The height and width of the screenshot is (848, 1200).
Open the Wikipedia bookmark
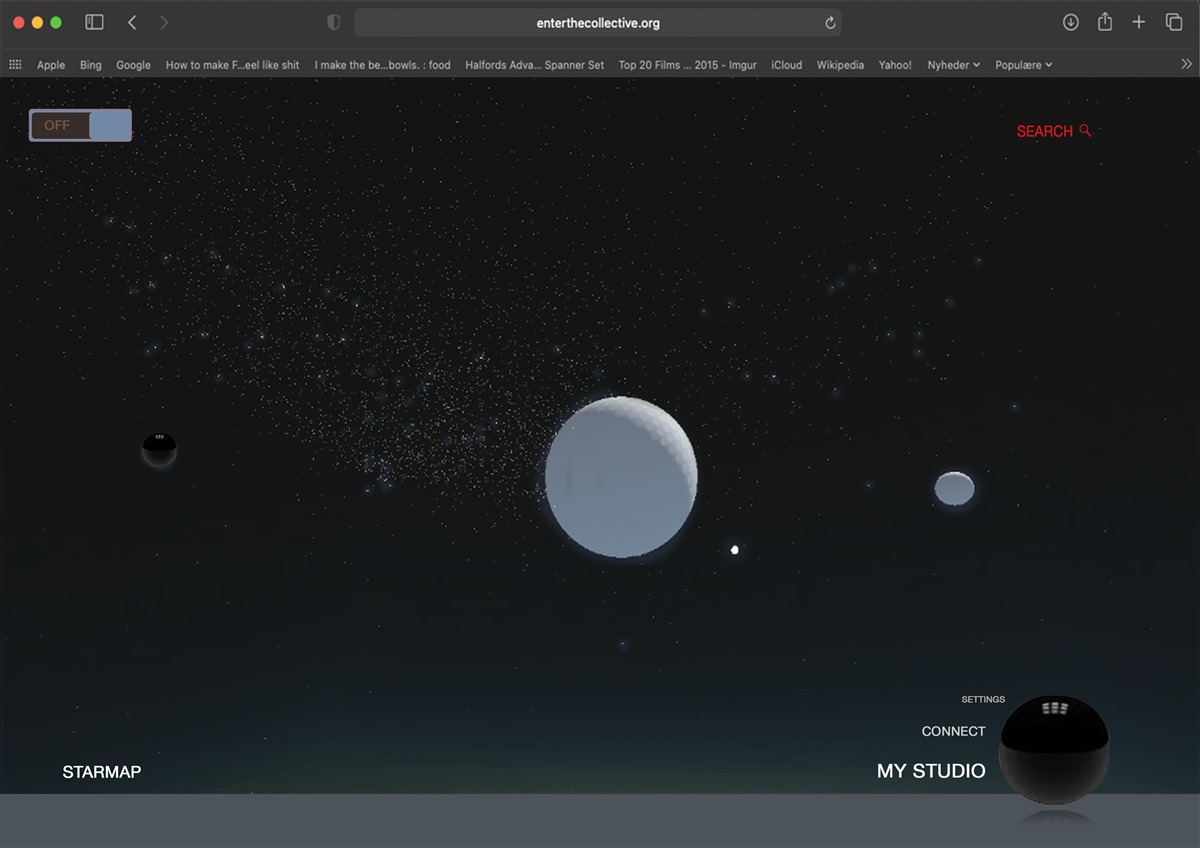pos(840,65)
